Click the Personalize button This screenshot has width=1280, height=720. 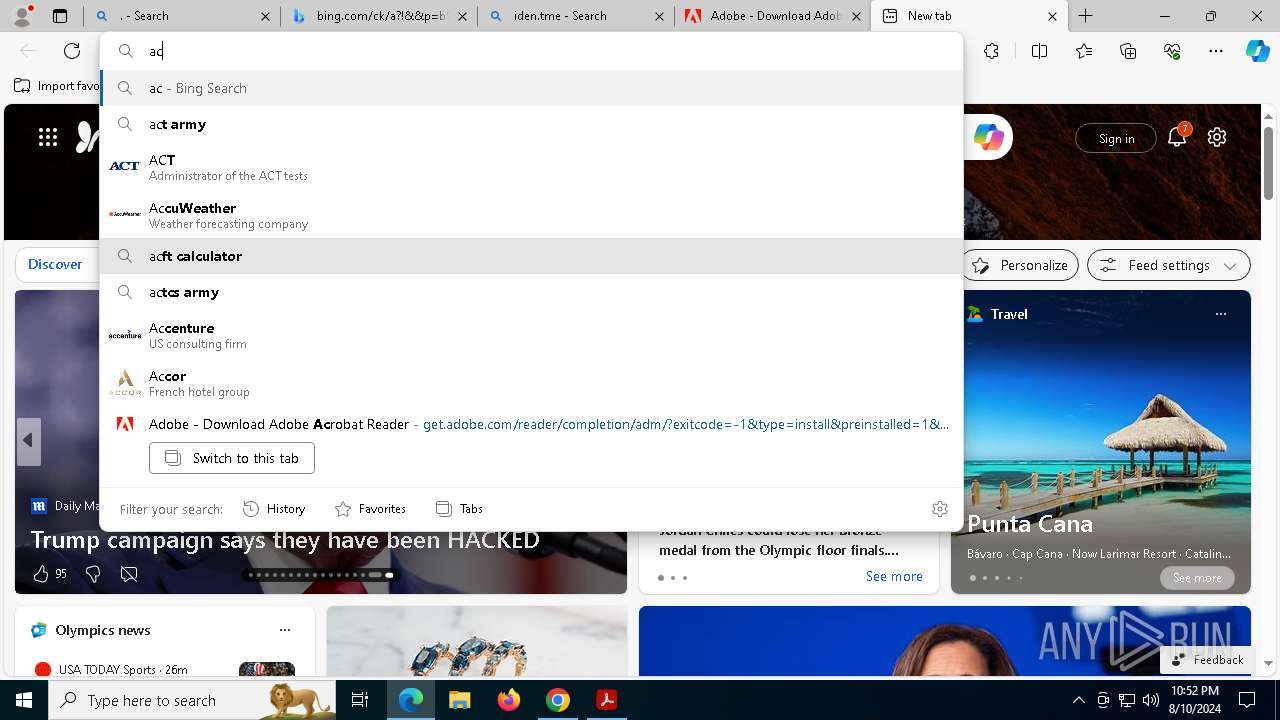tap(1020, 265)
